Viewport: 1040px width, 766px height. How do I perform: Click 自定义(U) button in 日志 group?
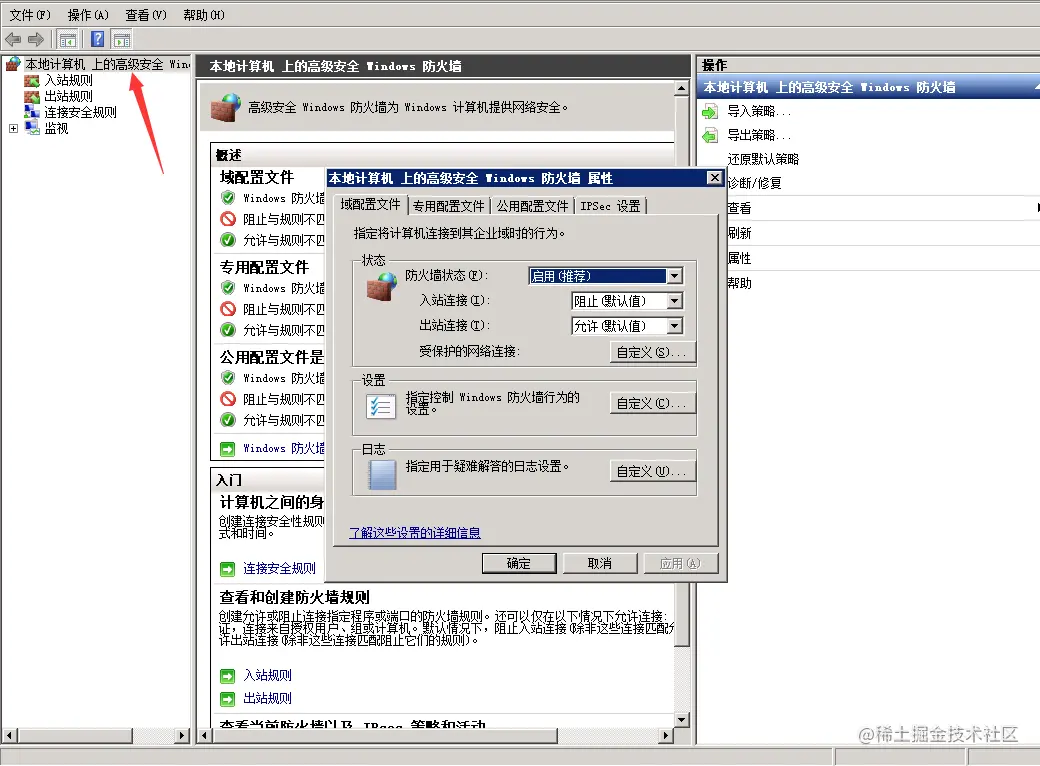tap(653, 471)
